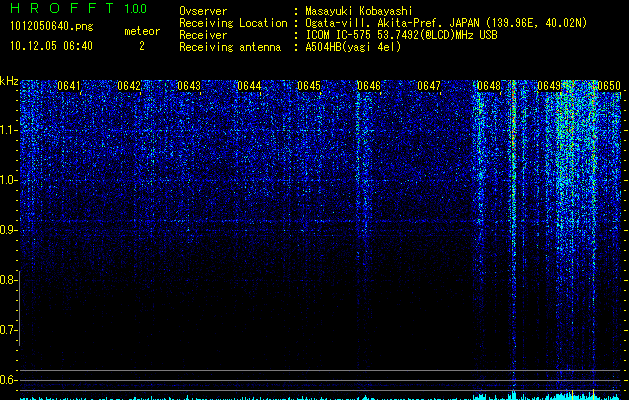
Task: Click the 0641 time marker
Action: (x=69, y=86)
